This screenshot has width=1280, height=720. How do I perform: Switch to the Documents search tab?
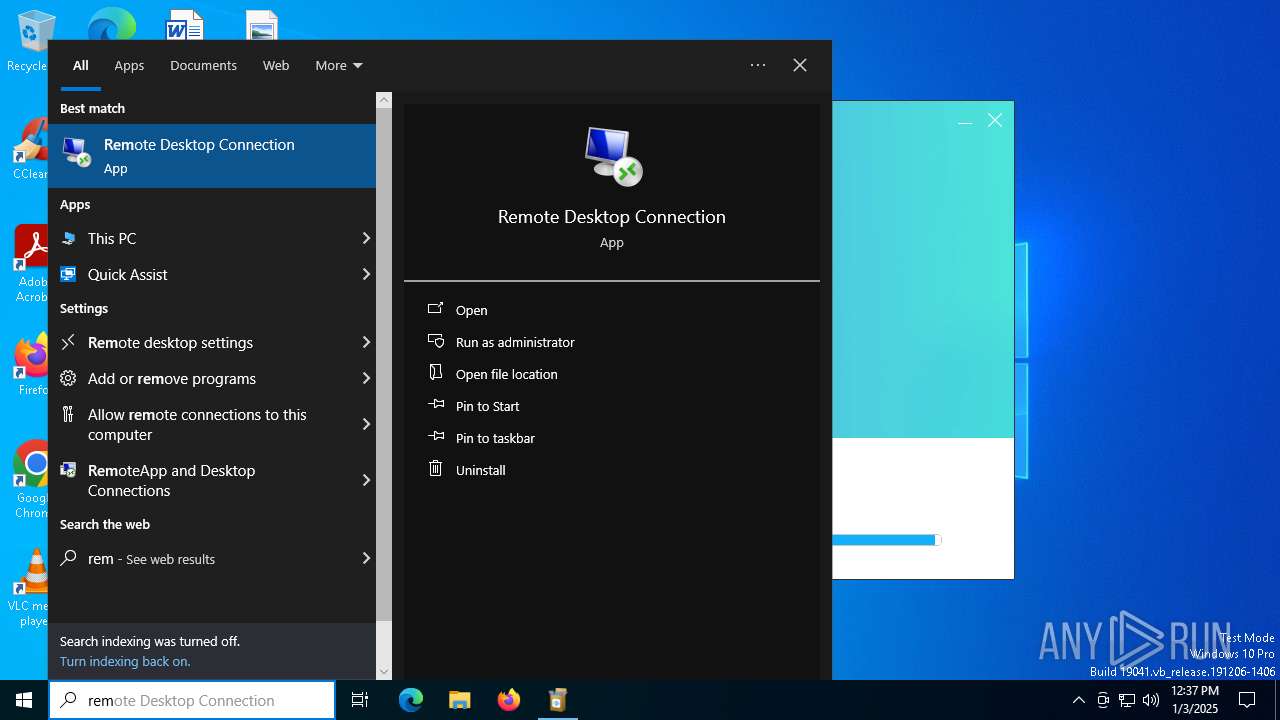pos(203,65)
